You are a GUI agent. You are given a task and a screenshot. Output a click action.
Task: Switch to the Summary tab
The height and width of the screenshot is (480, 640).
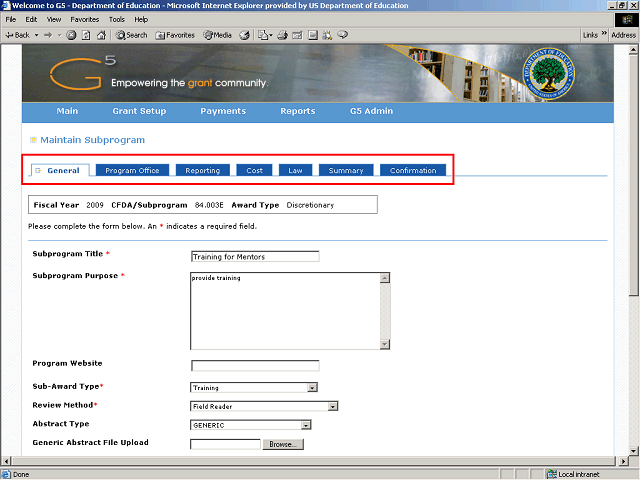pos(346,170)
